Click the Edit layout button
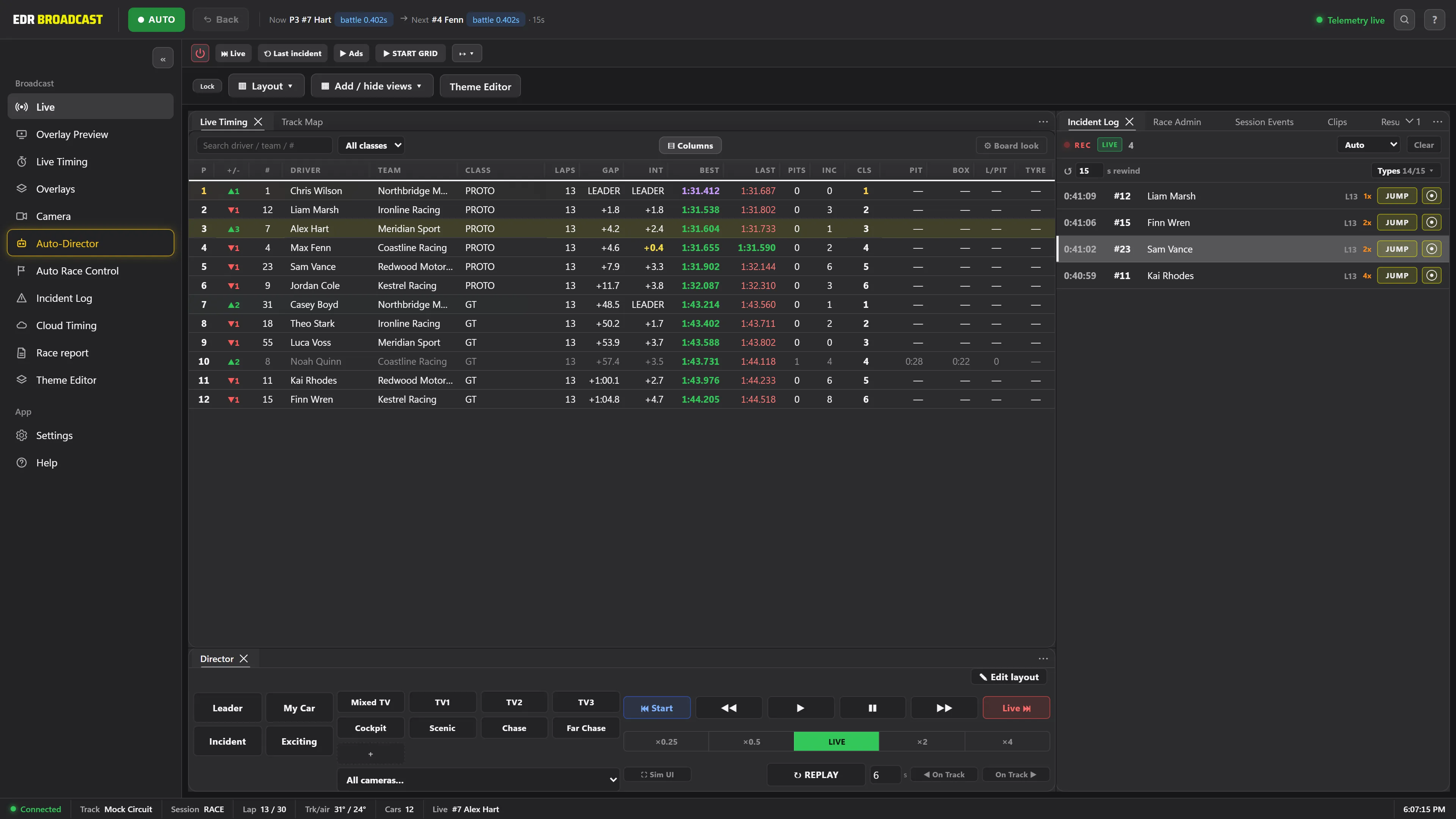1456x819 pixels. 1009,677
